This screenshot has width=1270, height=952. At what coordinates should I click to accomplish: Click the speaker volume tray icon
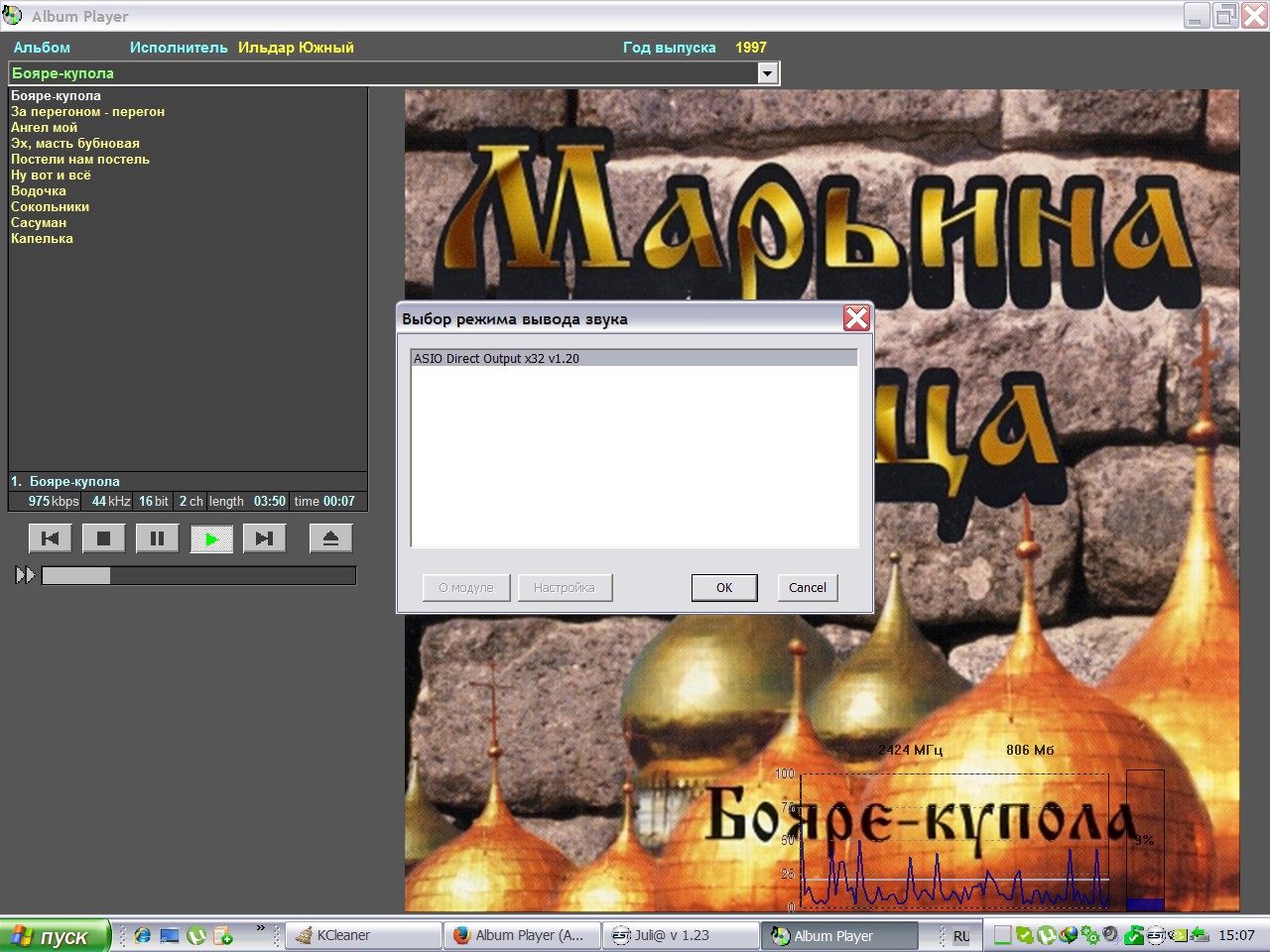coord(1111,934)
